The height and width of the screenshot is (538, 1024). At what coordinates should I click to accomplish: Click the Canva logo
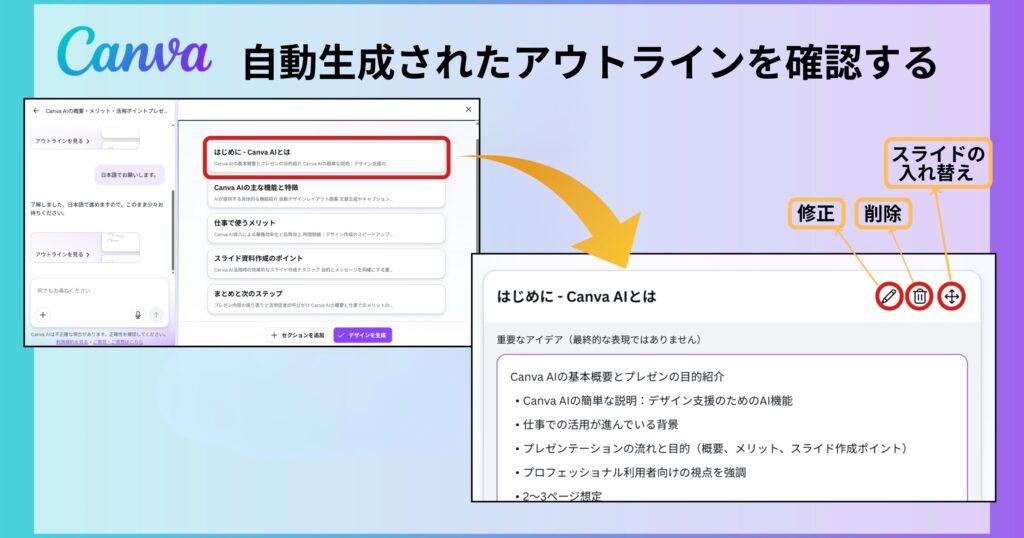pyautogui.click(x=134, y=52)
